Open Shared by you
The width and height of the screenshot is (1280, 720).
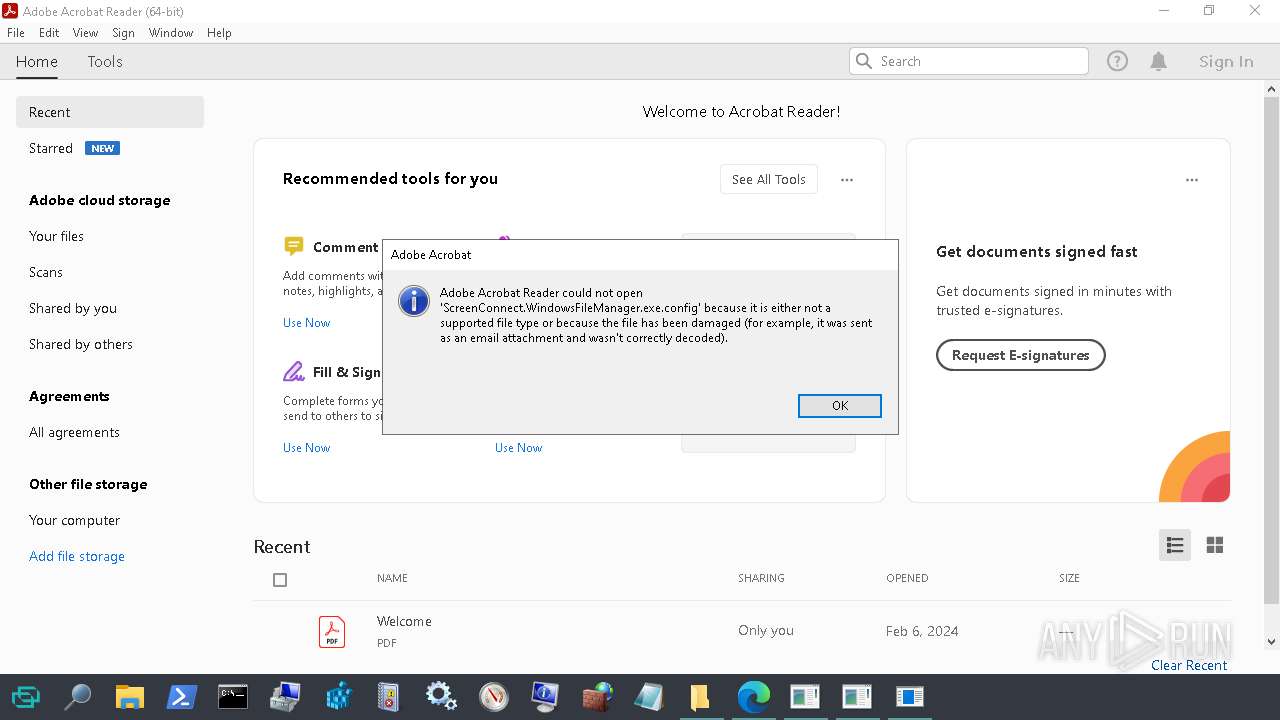(x=73, y=308)
